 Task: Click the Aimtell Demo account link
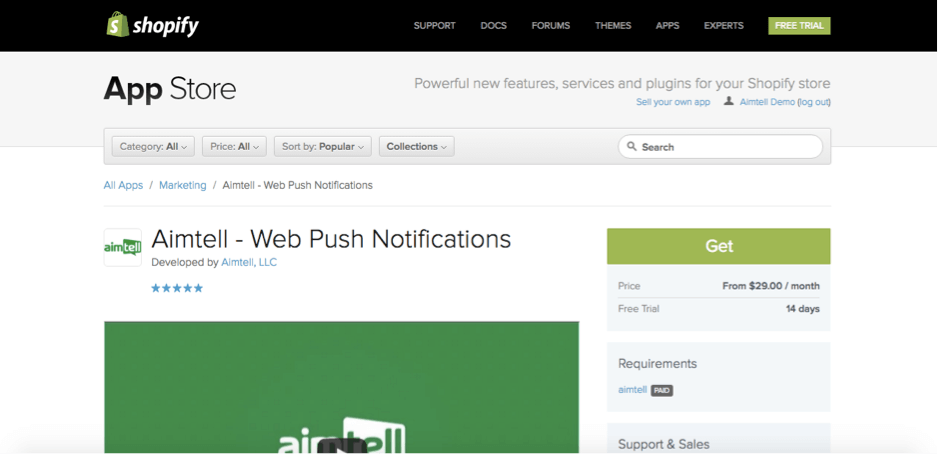coord(768,102)
